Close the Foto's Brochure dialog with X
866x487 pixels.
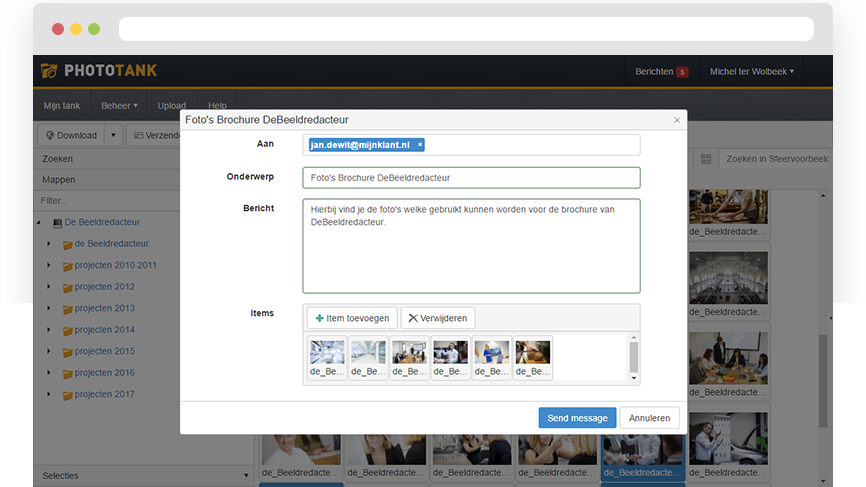coord(677,120)
